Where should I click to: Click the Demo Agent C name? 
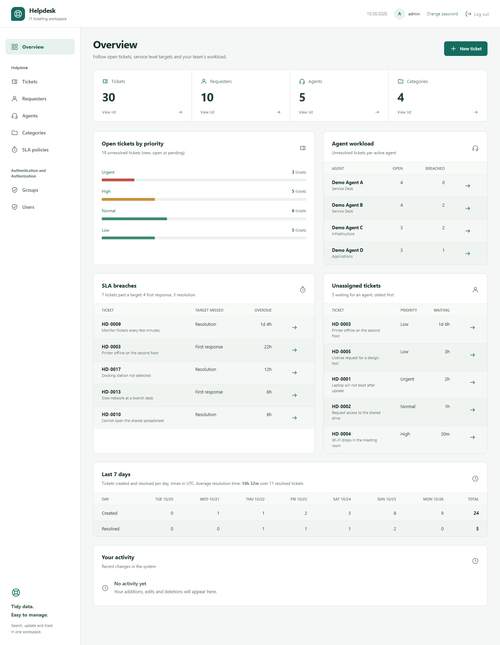click(x=347, y=227)
